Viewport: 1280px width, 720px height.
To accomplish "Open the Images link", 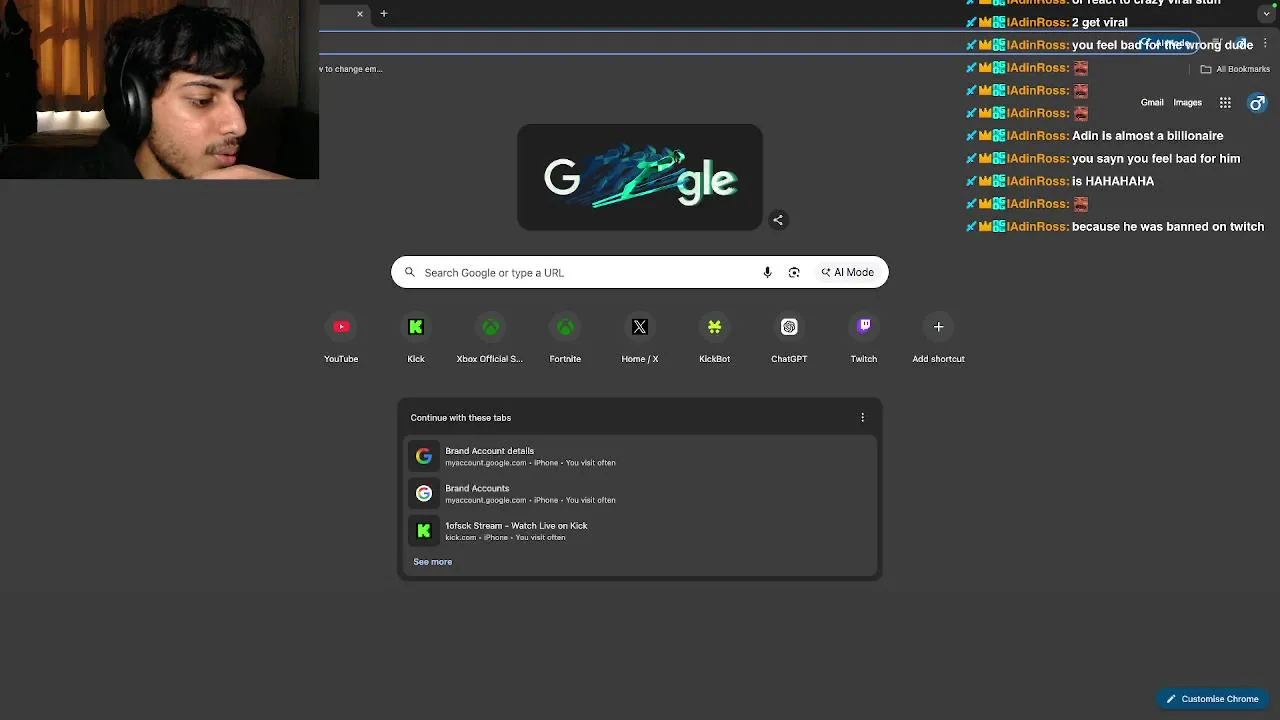I will tap(1187, 102).
